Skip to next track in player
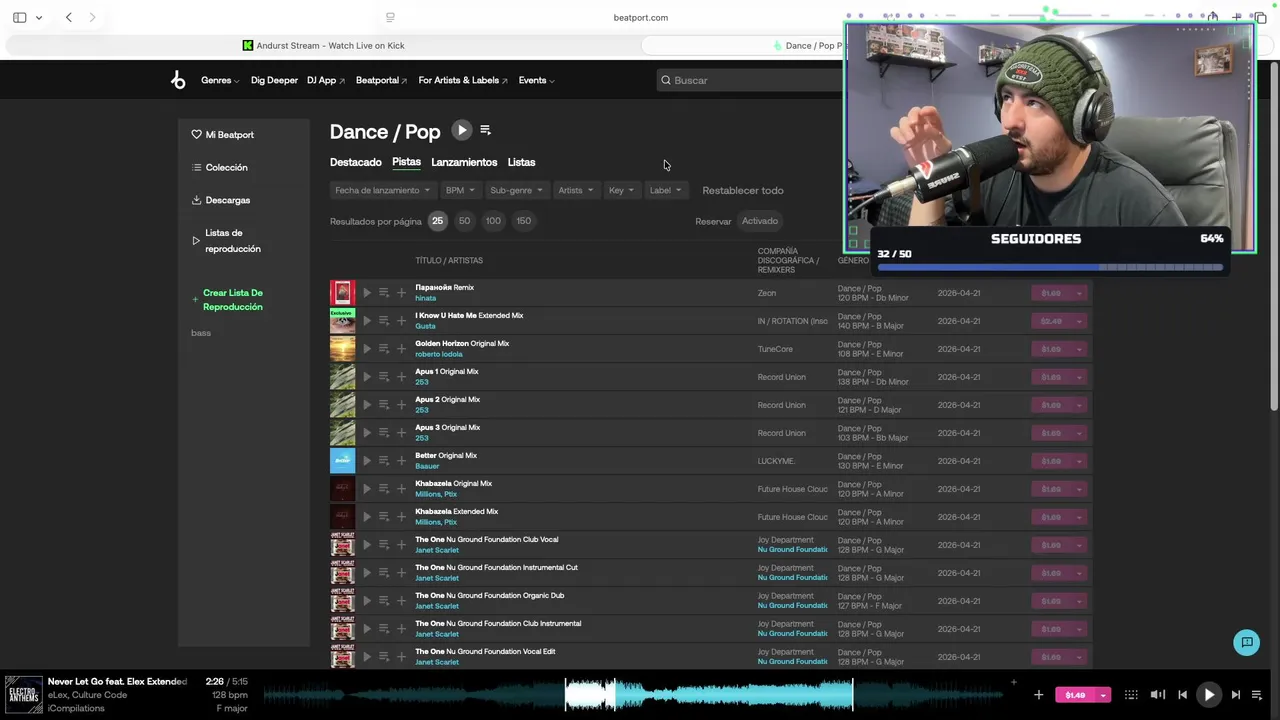Screen dimensions: 1280x720 1235,695
